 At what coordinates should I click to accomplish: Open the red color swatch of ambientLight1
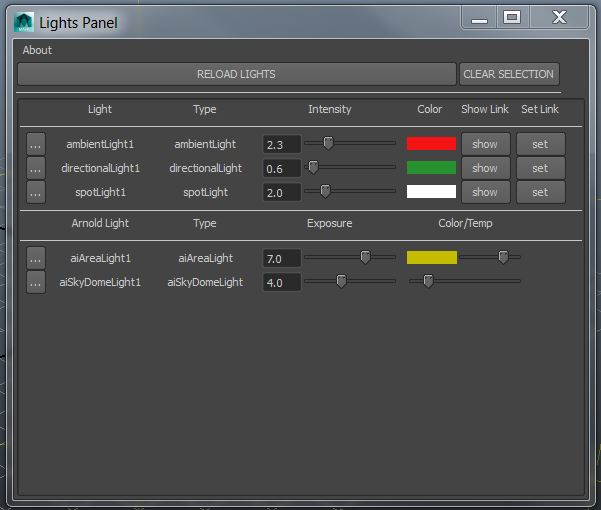(x=431, y=144)
